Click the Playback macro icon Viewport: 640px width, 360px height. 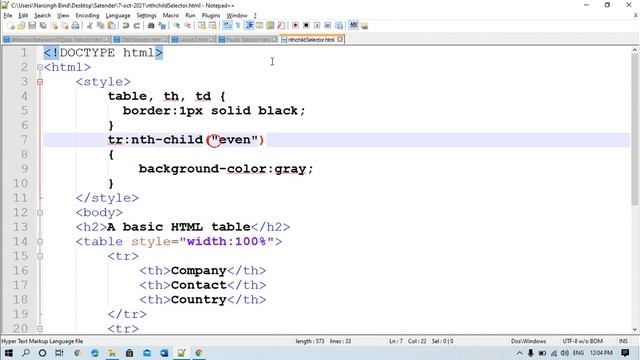tap(317, 26)
